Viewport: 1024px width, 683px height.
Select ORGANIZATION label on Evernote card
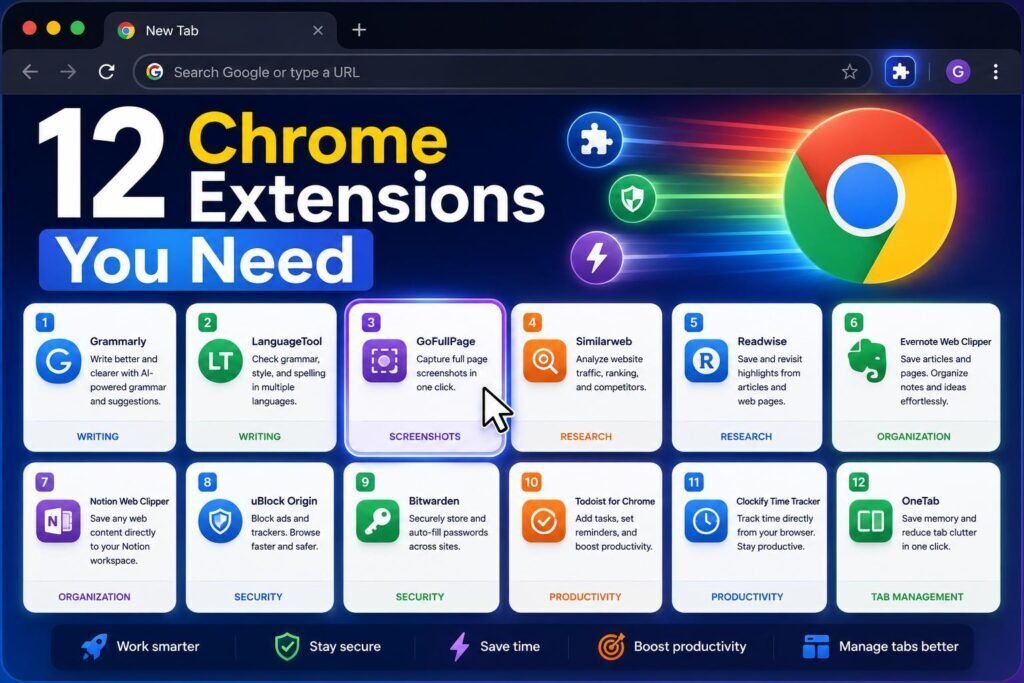pyautogui.click(x=914, y=436)
